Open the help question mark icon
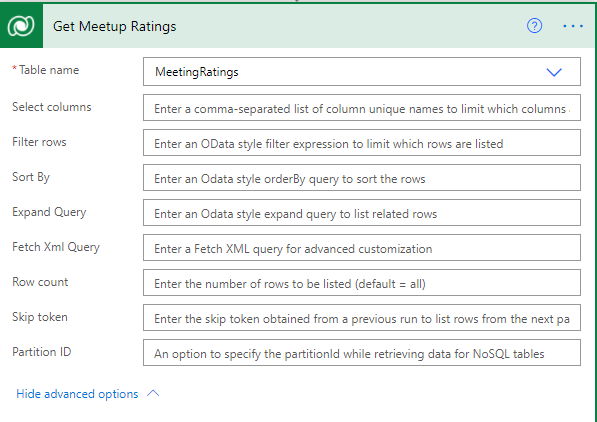 tap(534, 26)
